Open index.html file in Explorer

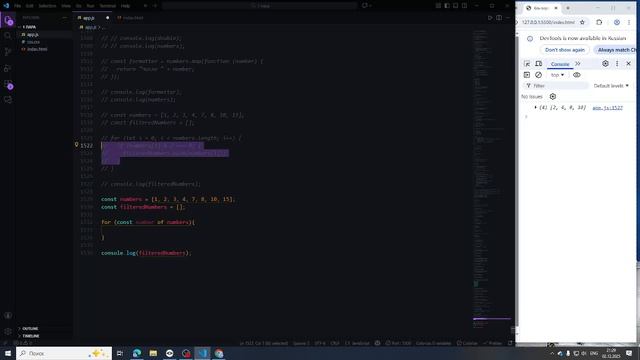(37, 49)
